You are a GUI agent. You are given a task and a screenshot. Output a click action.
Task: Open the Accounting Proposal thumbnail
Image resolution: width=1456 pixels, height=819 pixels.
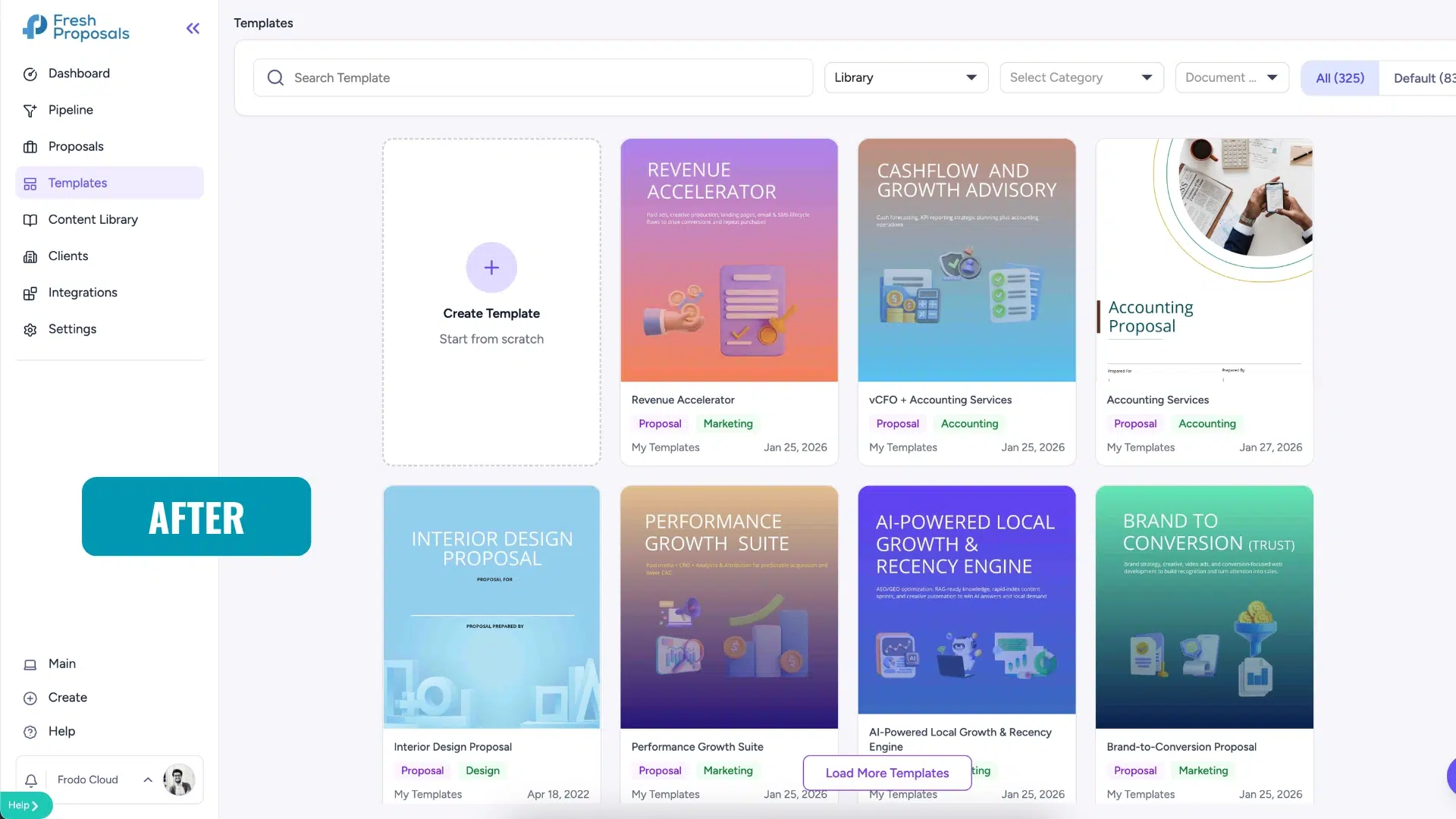(1204, 260)
